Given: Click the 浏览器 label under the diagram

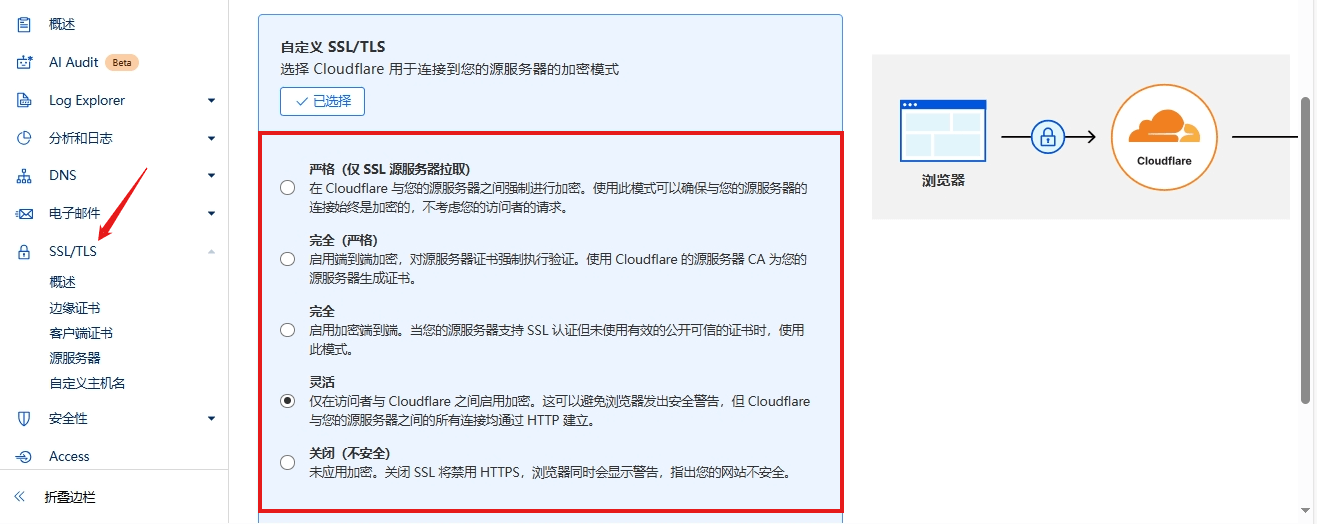Looking at the screenshot, I should coord(943,181).
